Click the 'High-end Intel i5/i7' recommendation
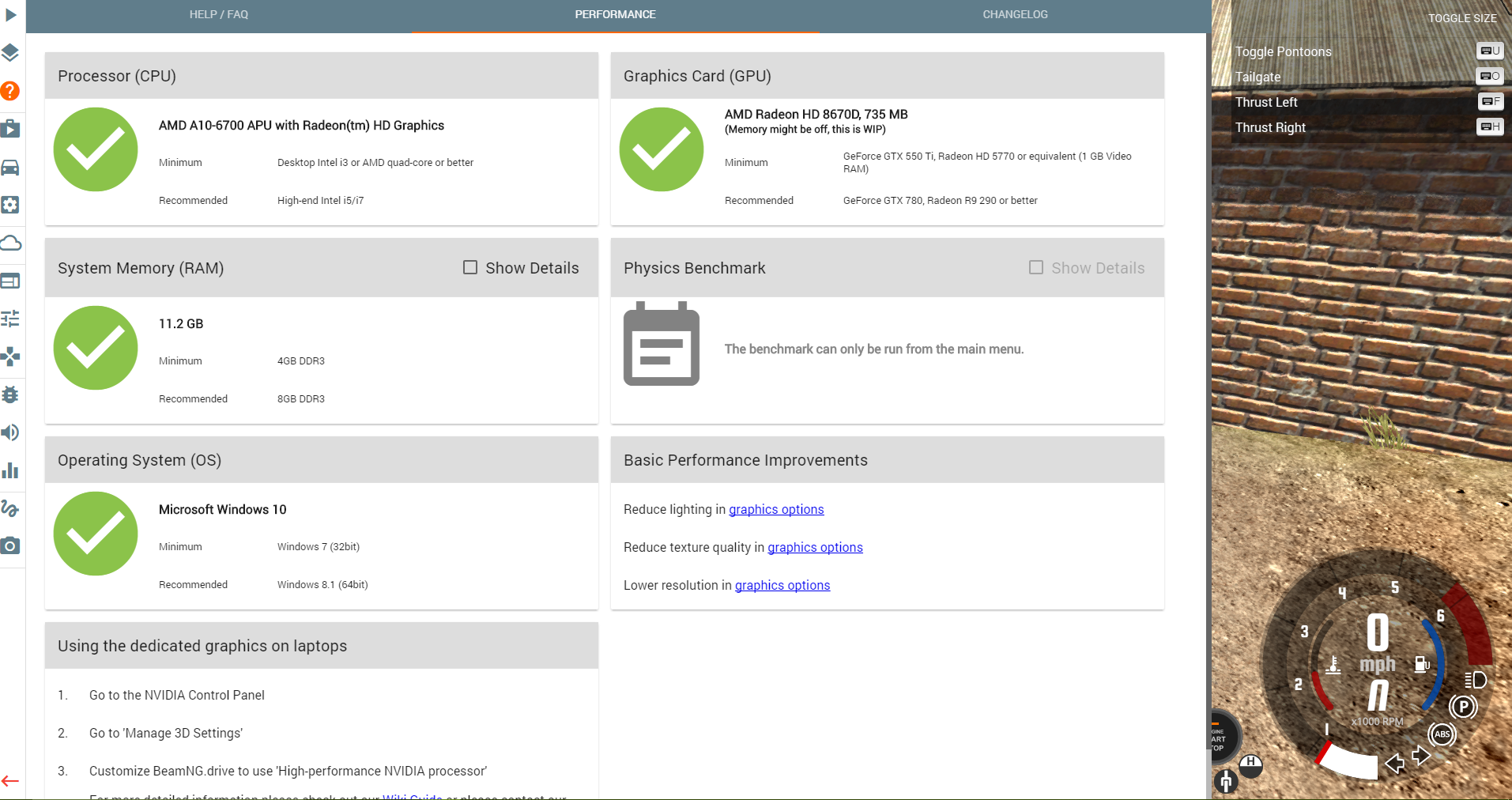The image size is (1512, 800). click(x=321, y=201)
